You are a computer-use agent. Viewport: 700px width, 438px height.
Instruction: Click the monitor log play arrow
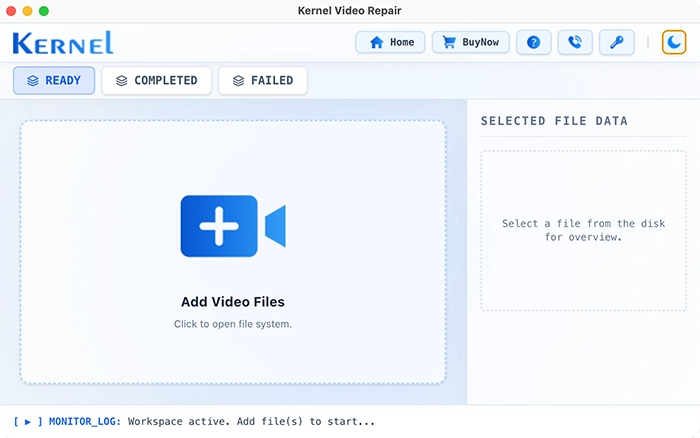coord(28,422)
